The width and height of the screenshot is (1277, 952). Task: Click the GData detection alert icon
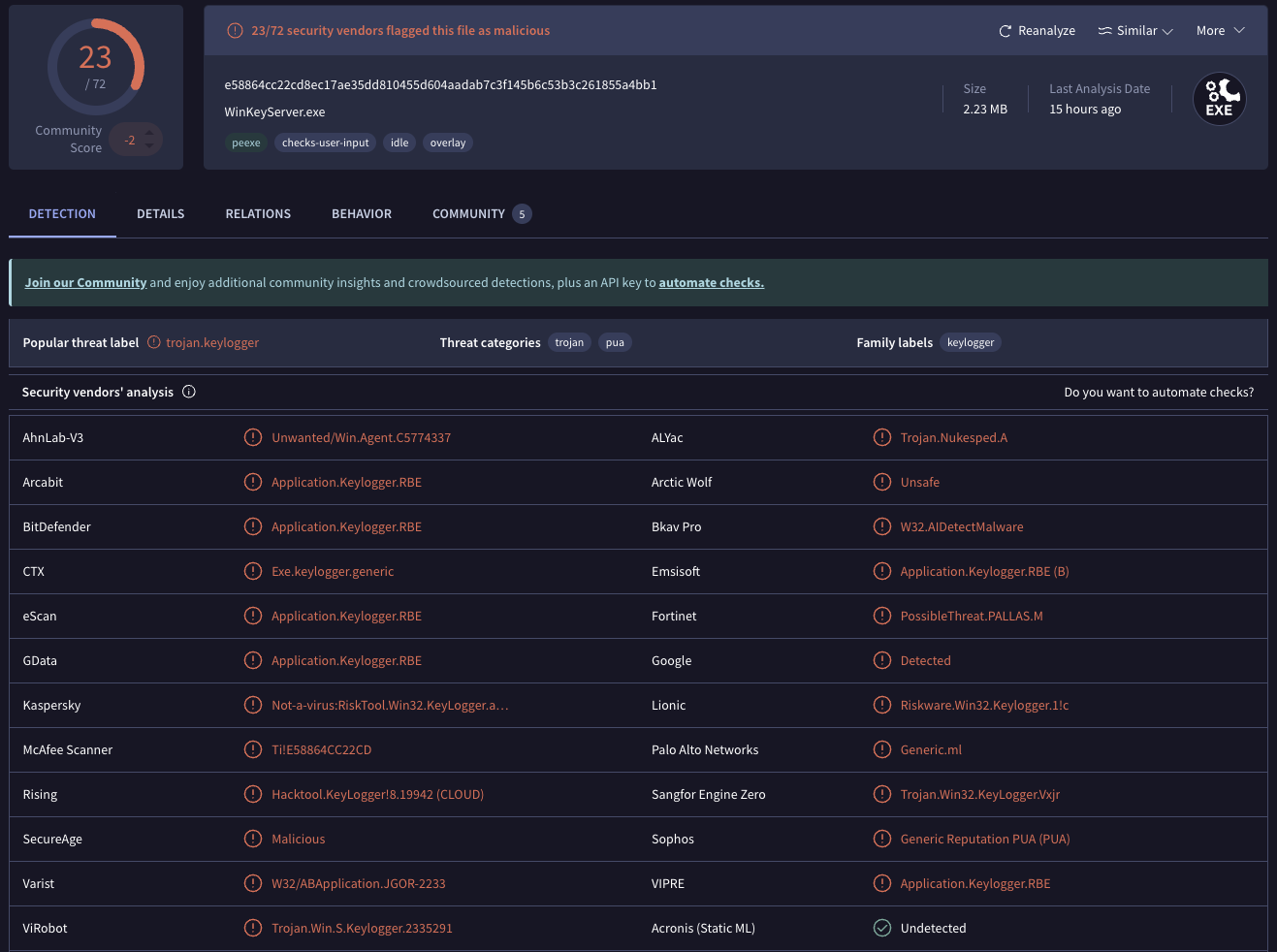pos(253,660)
